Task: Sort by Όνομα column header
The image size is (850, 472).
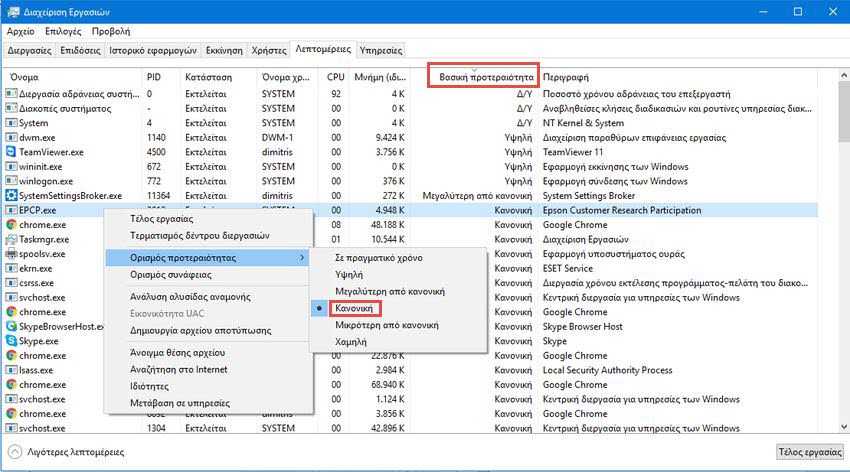Action: [x=24, y=77]
